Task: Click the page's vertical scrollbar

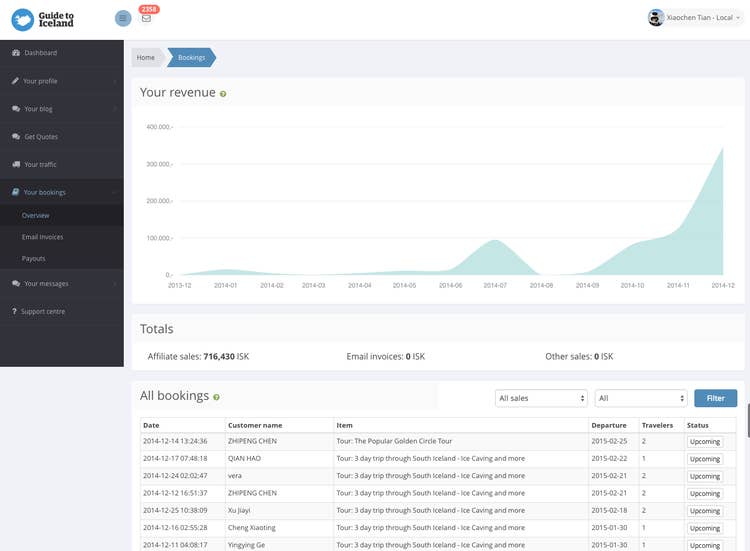Action: click(747, 420)
